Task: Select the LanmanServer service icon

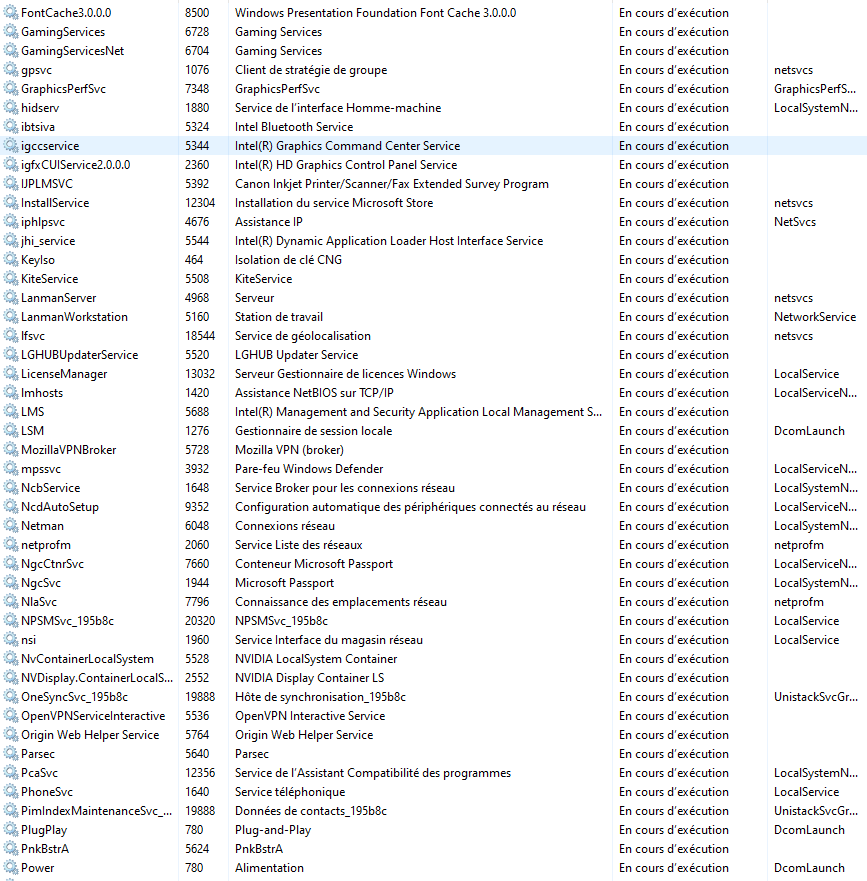Action: 11,298
